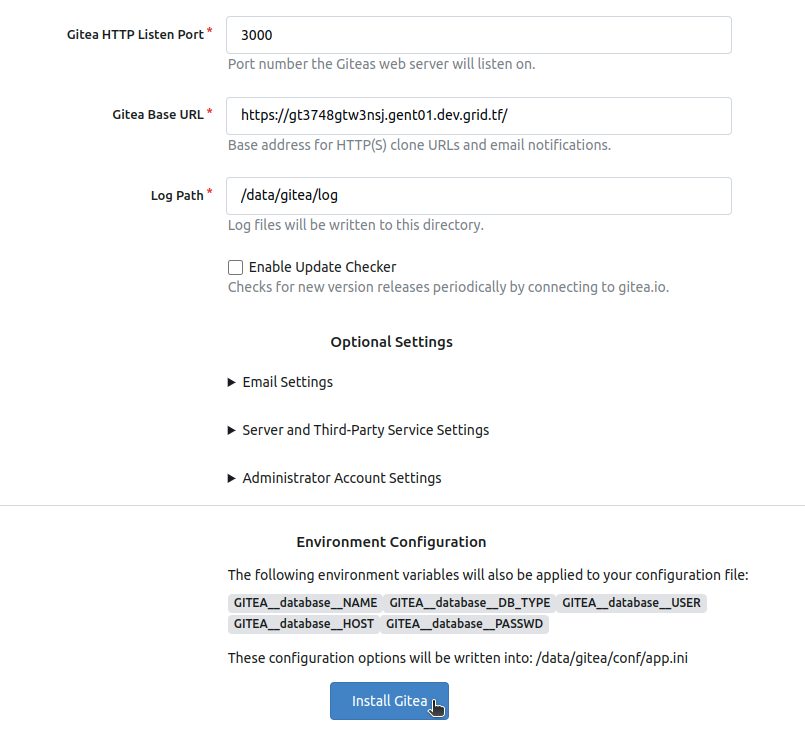Image resolution: width=805 pixels, height=733 pixels.
Task: Click the Gitea Base URL label
Action: pos(158,115)
